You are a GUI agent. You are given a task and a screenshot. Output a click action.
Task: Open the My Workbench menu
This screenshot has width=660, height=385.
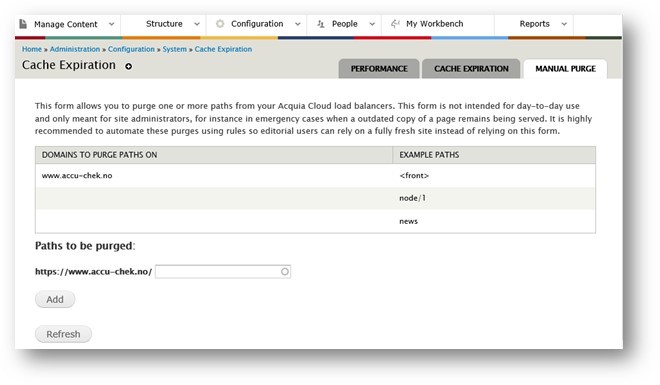click(x=434, y=24)
